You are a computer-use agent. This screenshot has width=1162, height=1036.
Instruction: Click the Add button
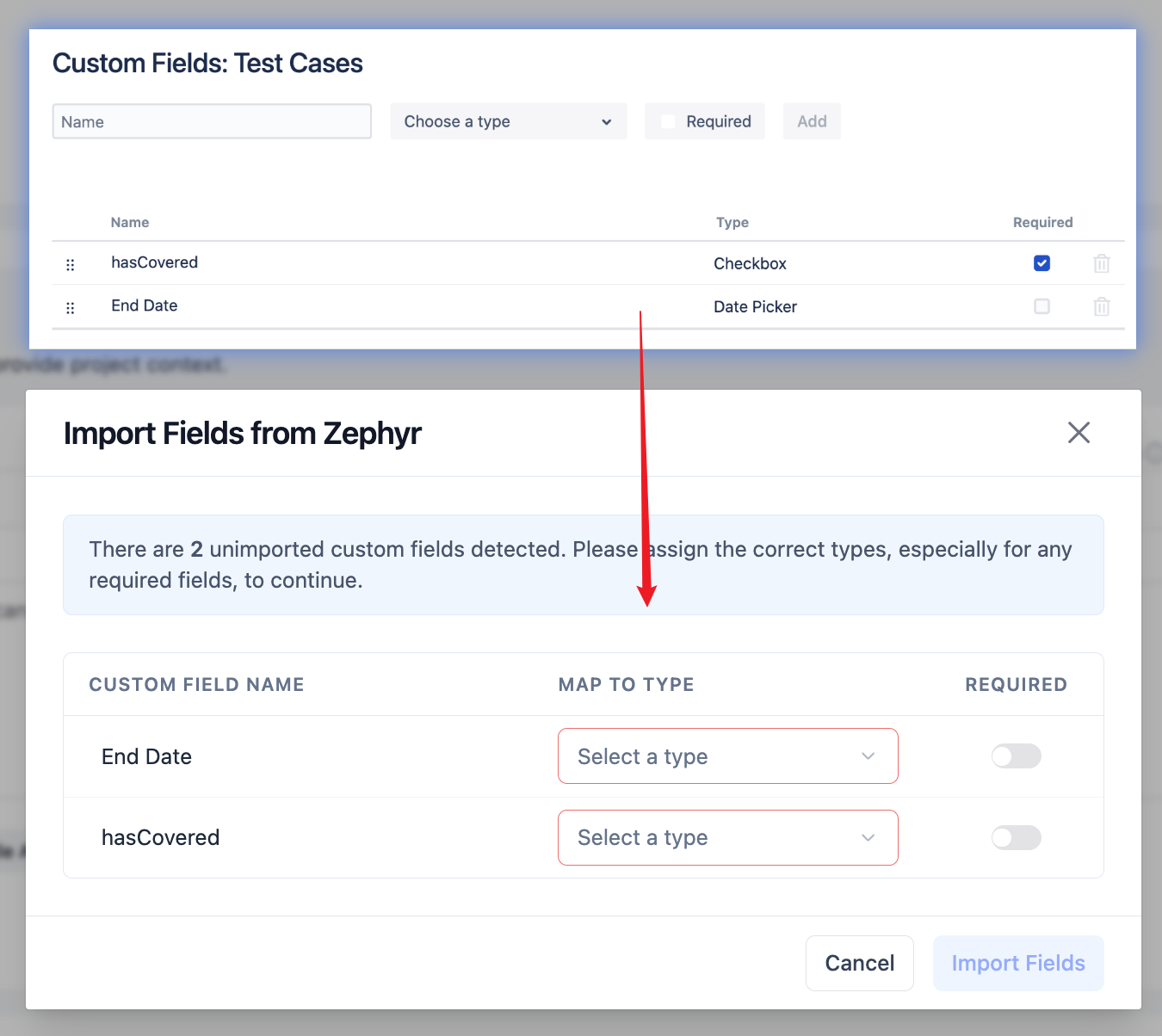[x=812, y=121]
